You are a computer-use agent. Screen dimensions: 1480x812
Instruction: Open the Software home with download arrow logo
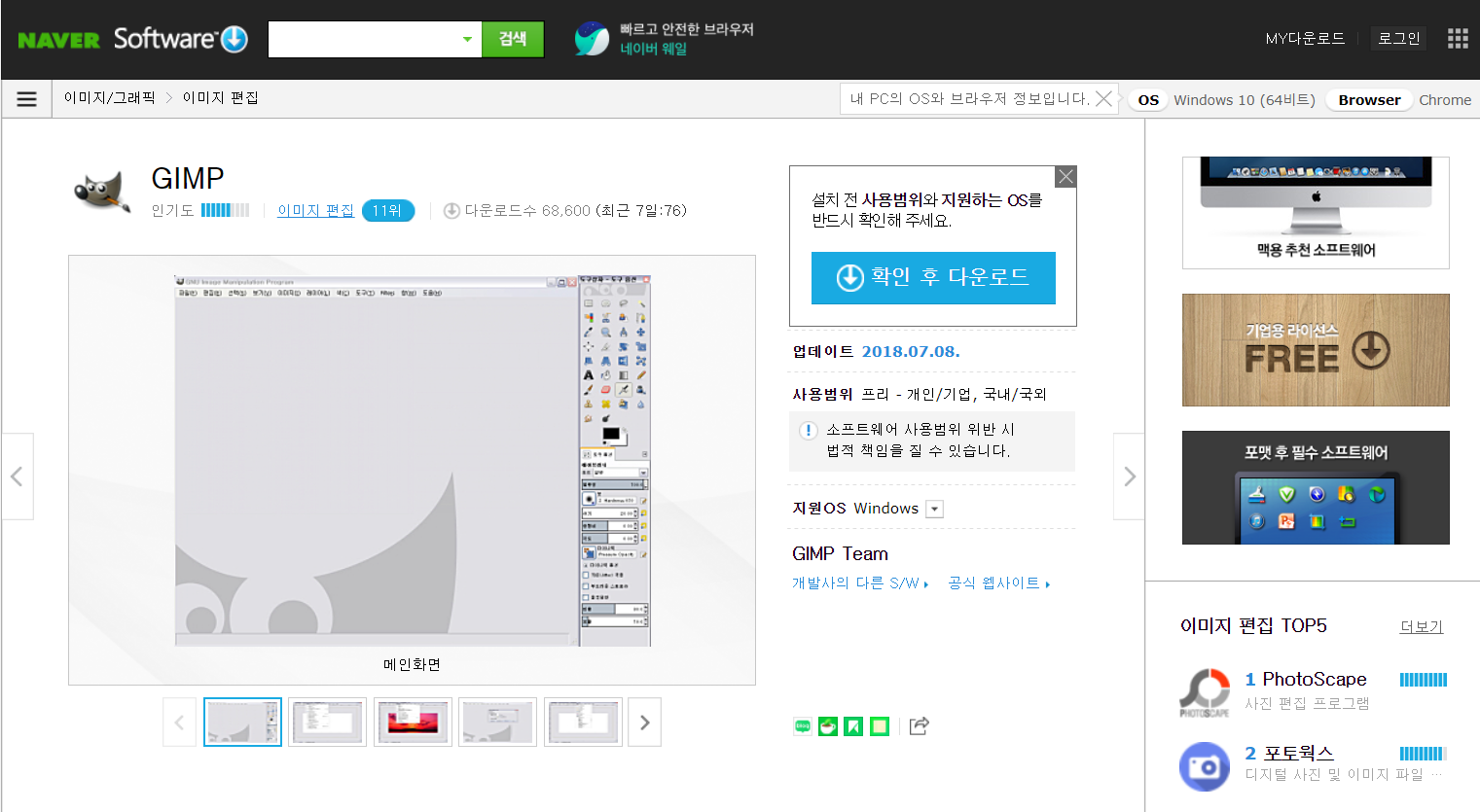(x=181, y=39)
